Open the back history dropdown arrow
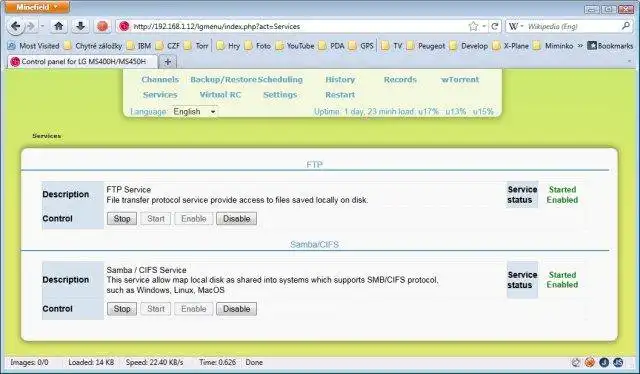Viewport: 640px width, 374px height. pyautogui.click(x=42, y=27)
